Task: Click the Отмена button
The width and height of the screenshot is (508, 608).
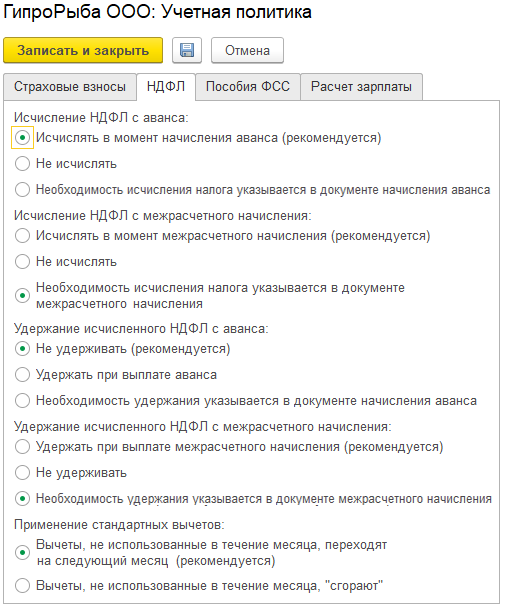Action: coord(247,50)
